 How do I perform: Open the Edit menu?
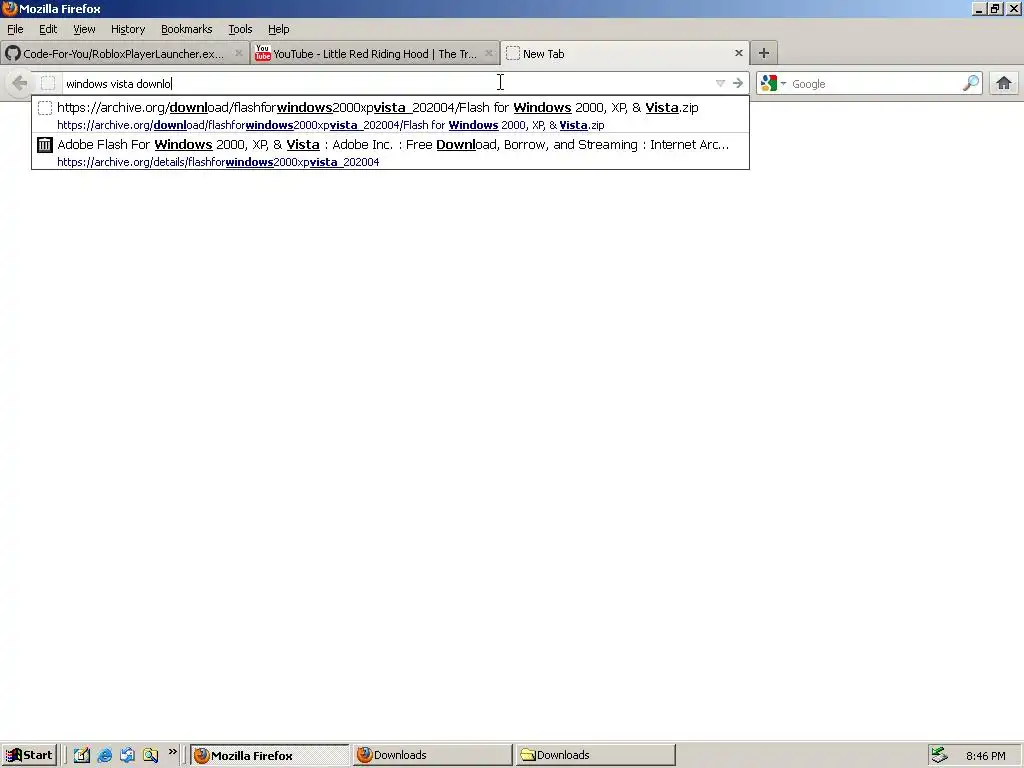pos(48,29)
